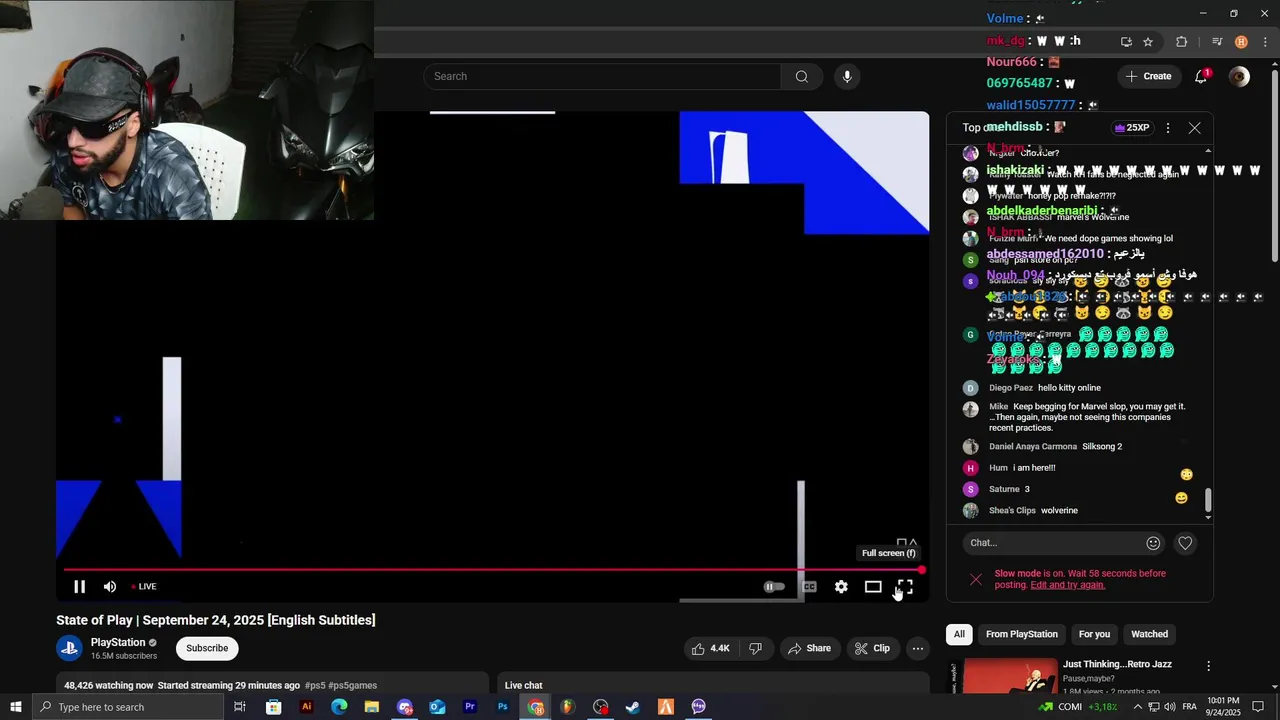Share the State of Play video

coord(809,648)
